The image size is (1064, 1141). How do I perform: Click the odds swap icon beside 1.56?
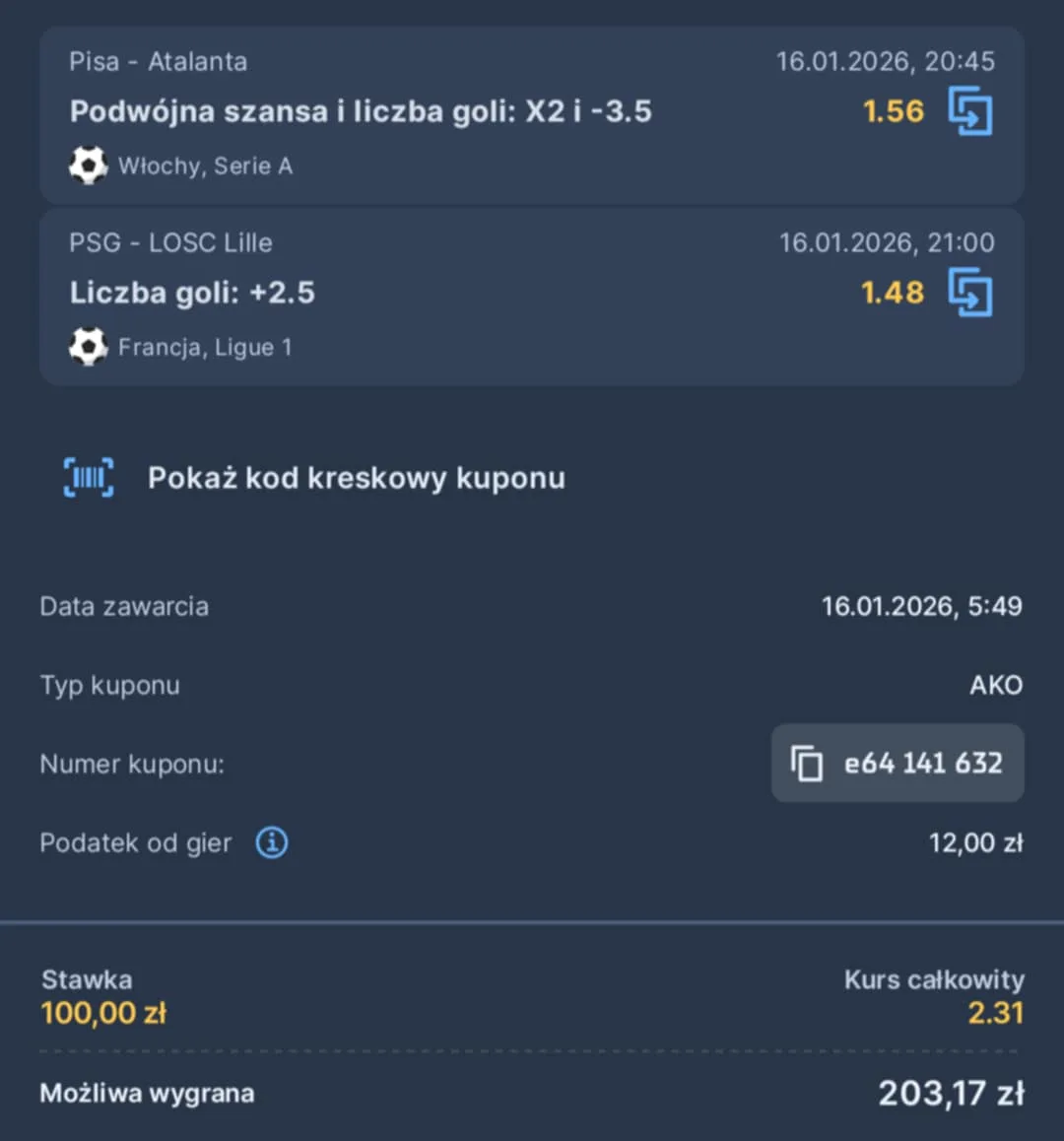[x=971, y=111]
